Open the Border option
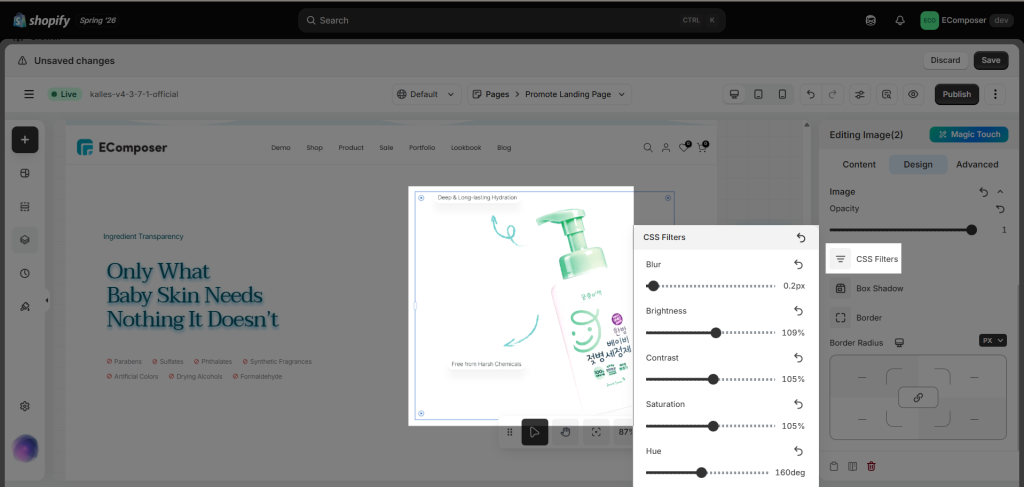Screen dimensions: 1024x487 [x=856, y=317]
